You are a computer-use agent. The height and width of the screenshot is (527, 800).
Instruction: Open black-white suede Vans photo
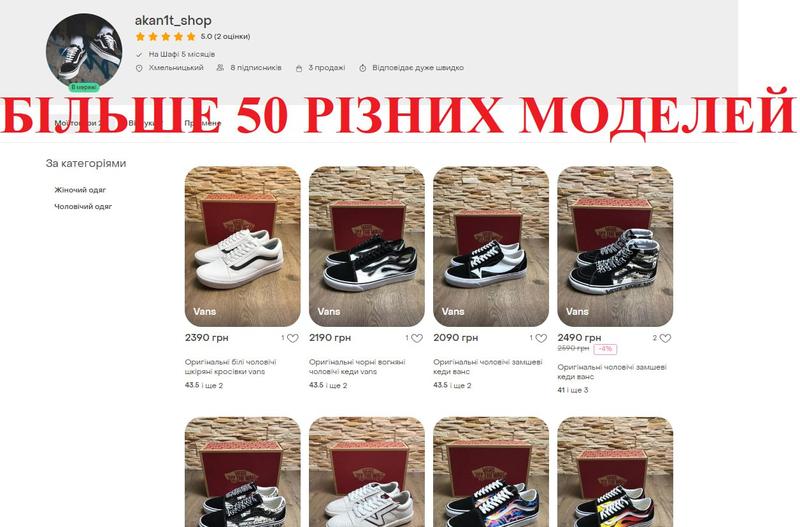tap(491, 246)
